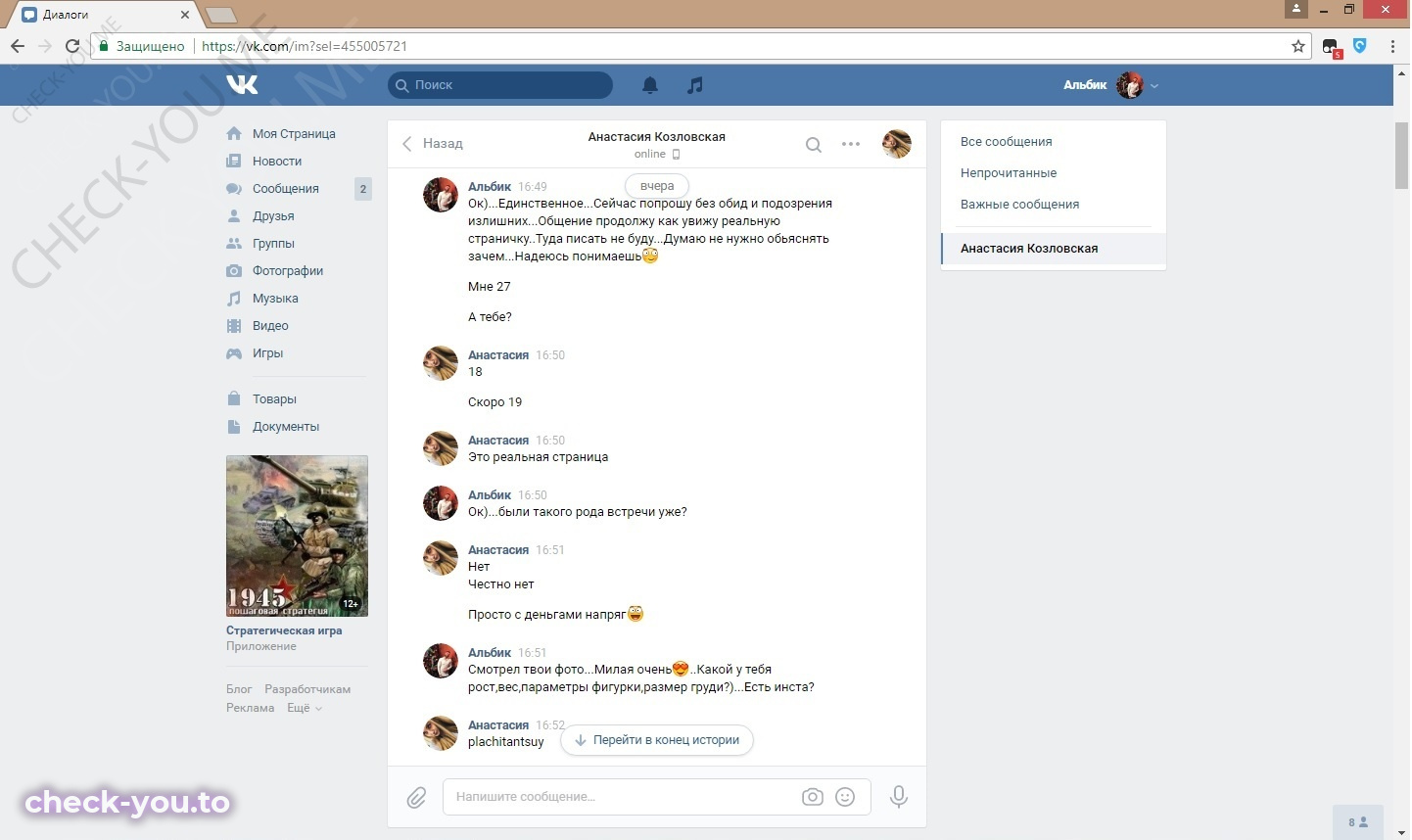Open Моя Страница in sidebar
Screen dimensions: 1412x840
click(x=294, y=133)
